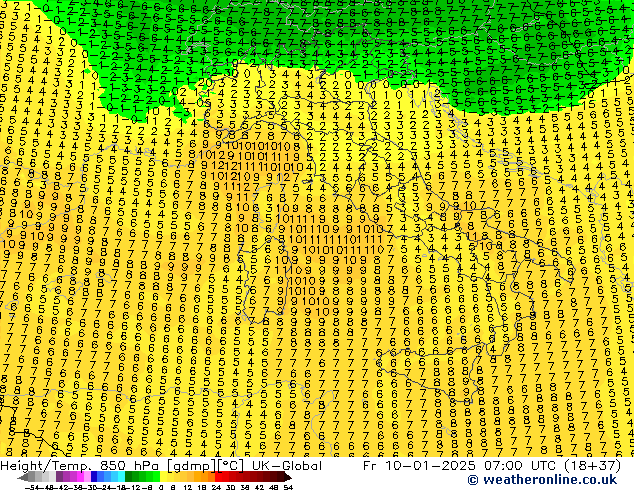
Task: Click the gray left arrow end of legend
Action: (x=23, y=477)
